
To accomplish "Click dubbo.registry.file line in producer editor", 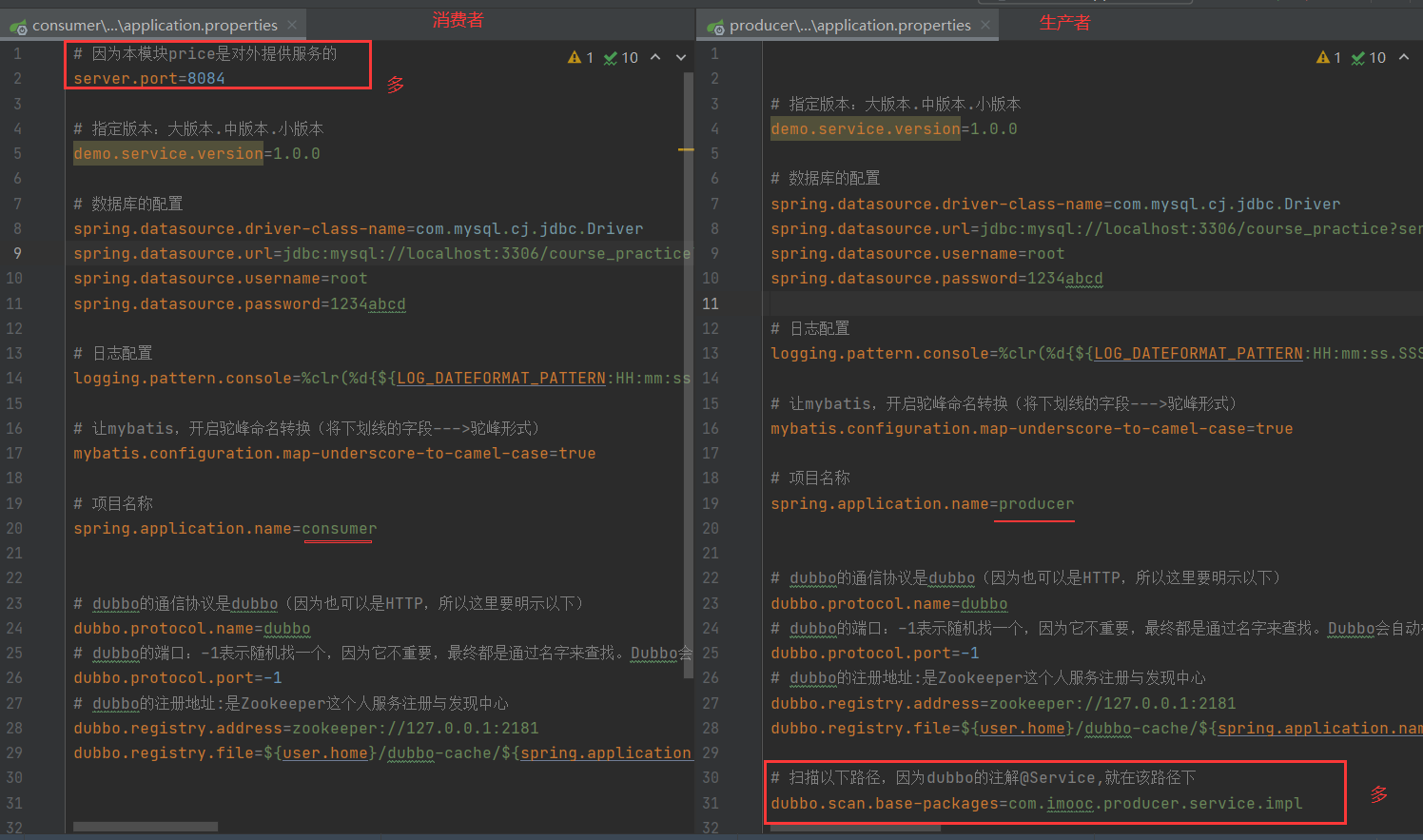I will (1097, 729).
